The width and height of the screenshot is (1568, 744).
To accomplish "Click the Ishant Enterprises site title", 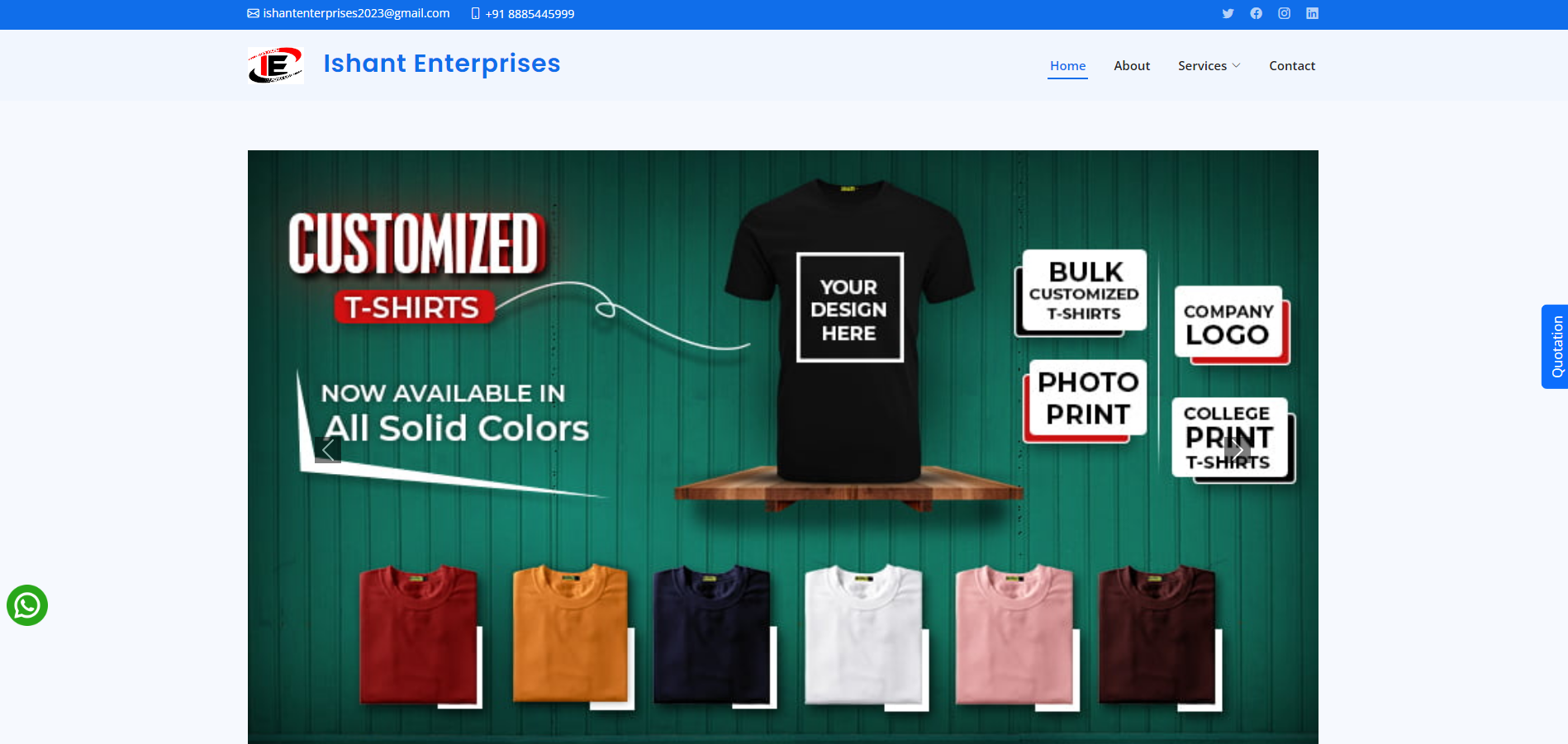I will click(x=442, y=64).
